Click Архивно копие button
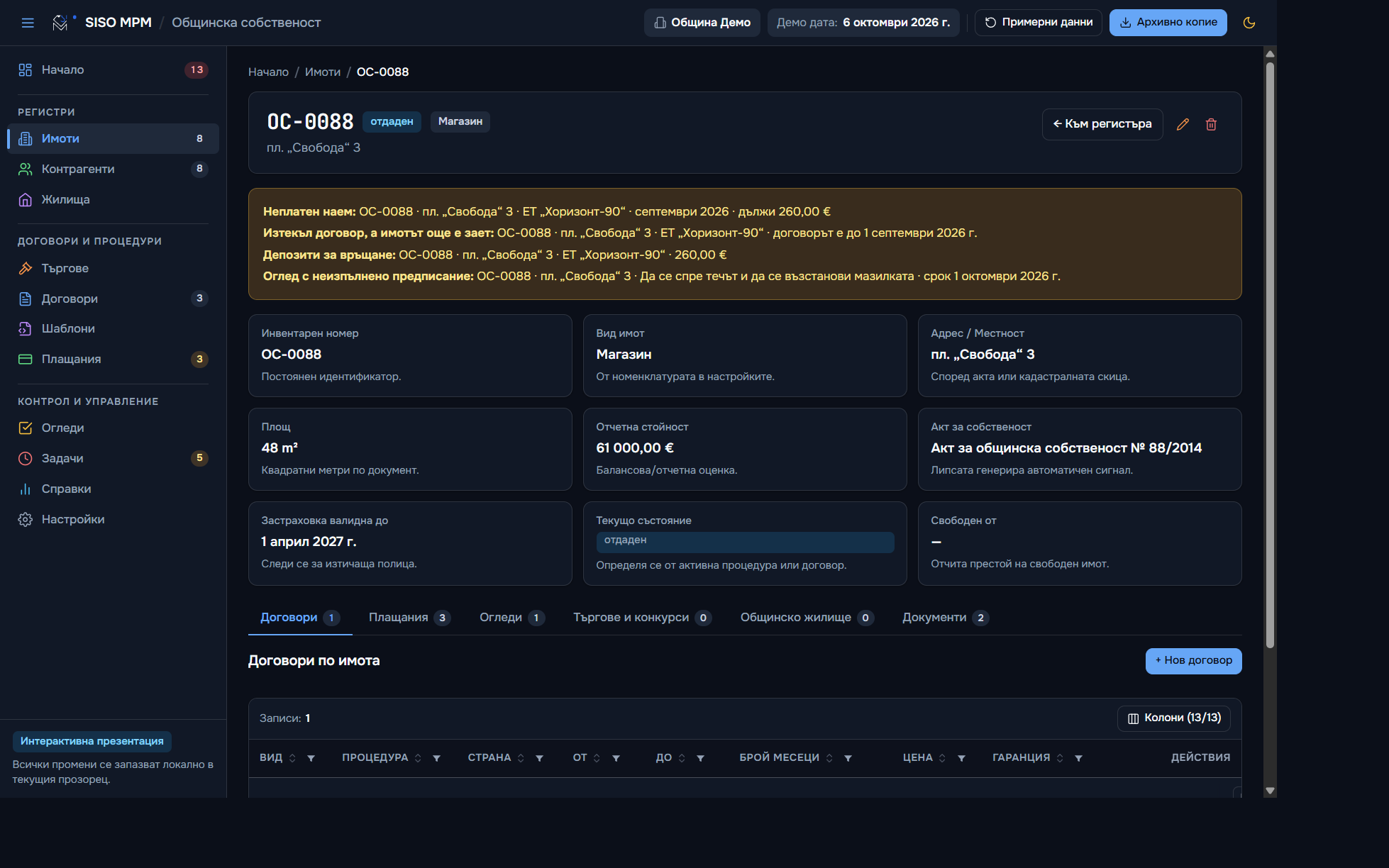The image size is (1389, 868). [x=1168, y=23]
